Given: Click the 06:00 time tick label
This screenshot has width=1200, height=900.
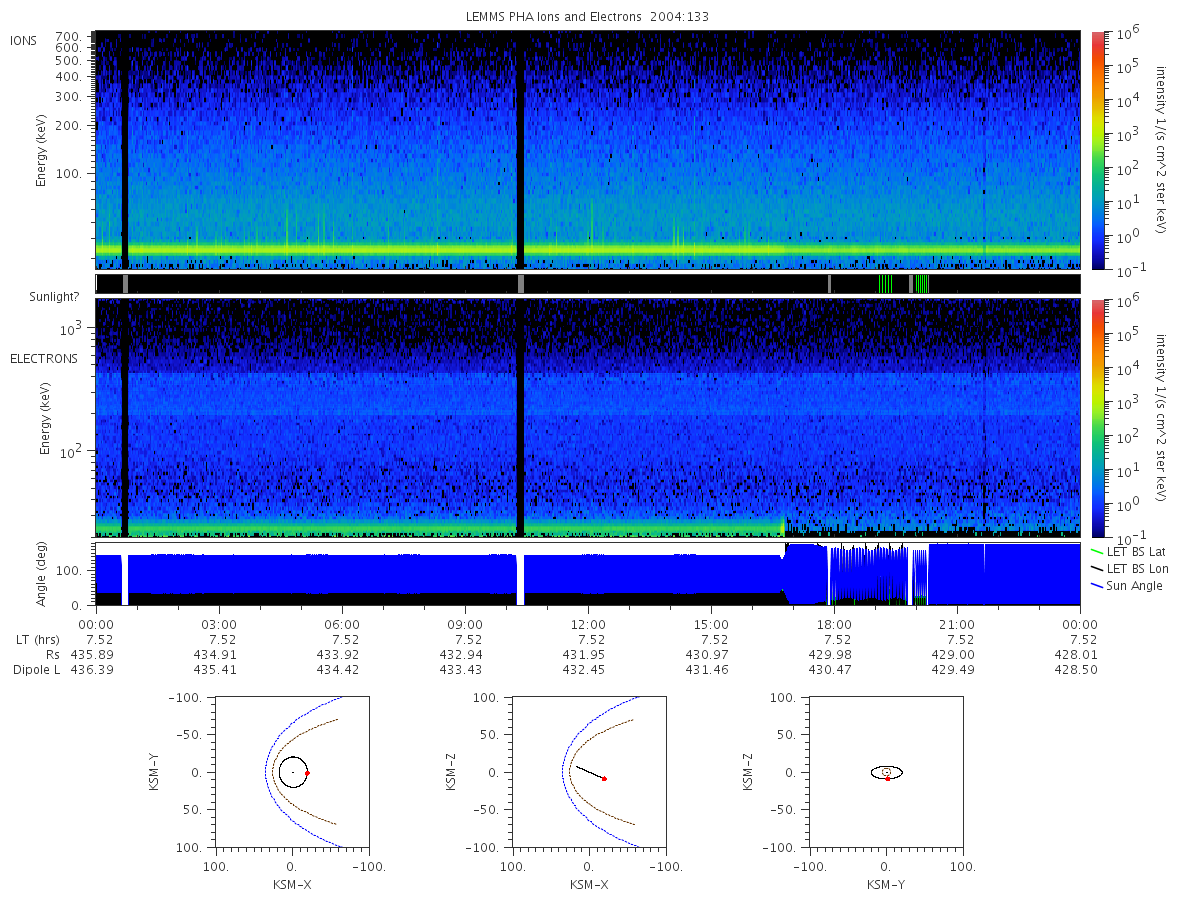Looking at the screenshot, I should pyautogui.click(x=342, y=624).
